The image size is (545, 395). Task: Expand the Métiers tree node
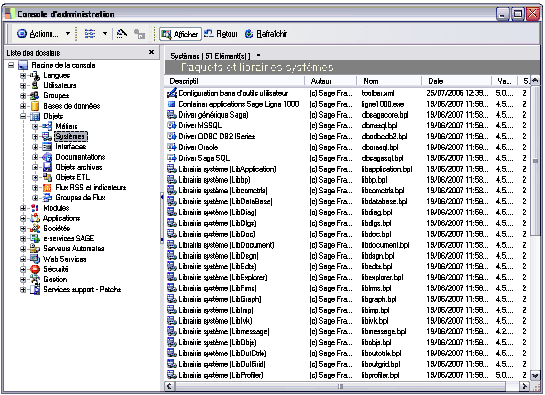(x=35, y=127)
